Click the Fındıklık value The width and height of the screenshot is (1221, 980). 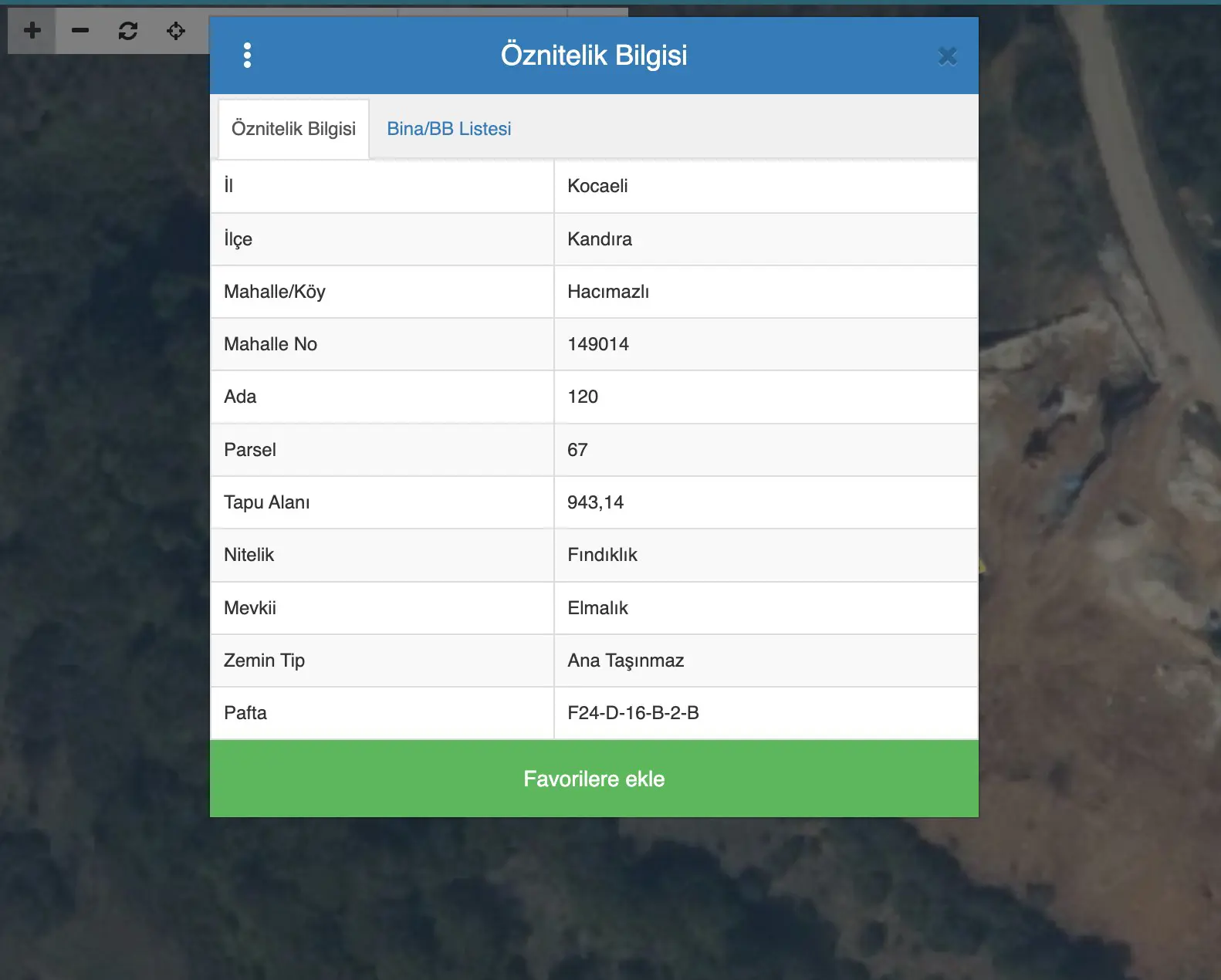click(x=766, y=555)
